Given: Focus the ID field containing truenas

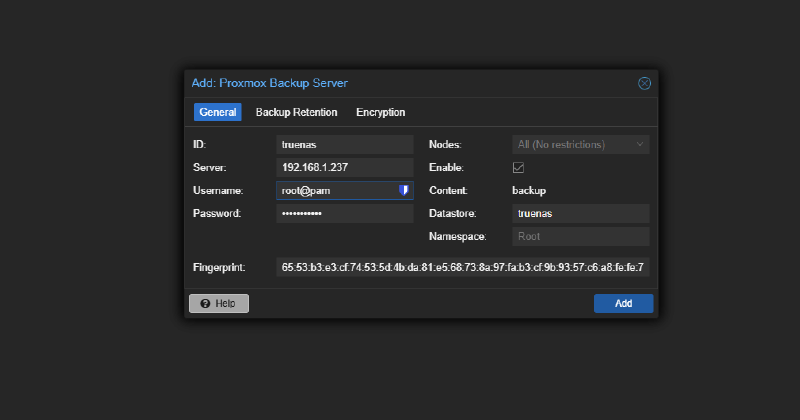Looking at the screenshot, I should click(x=345, y=144).
